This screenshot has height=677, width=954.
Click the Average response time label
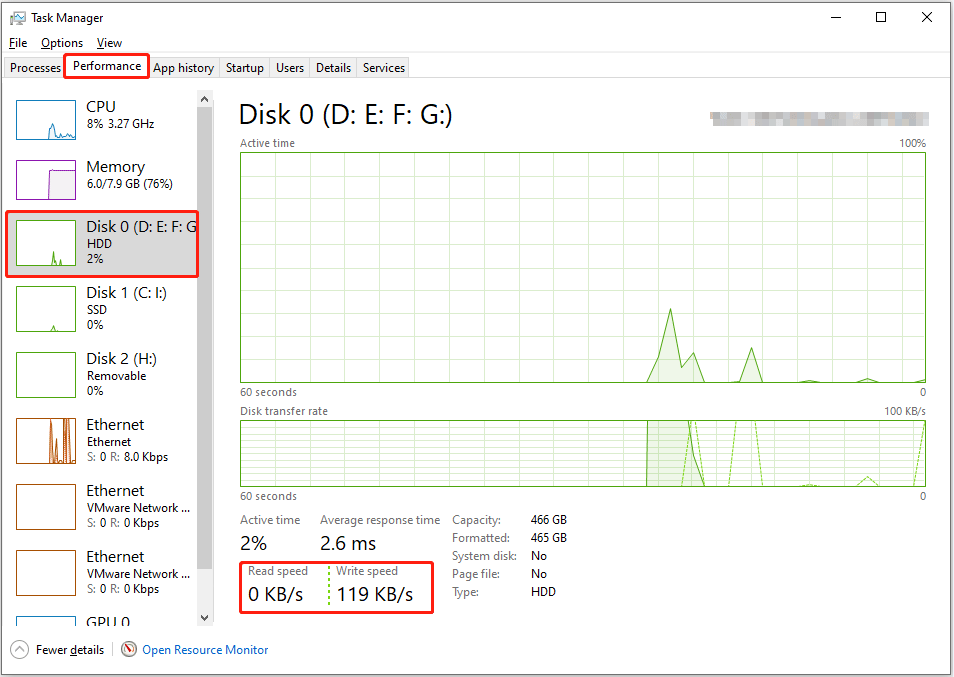[380, 520]
